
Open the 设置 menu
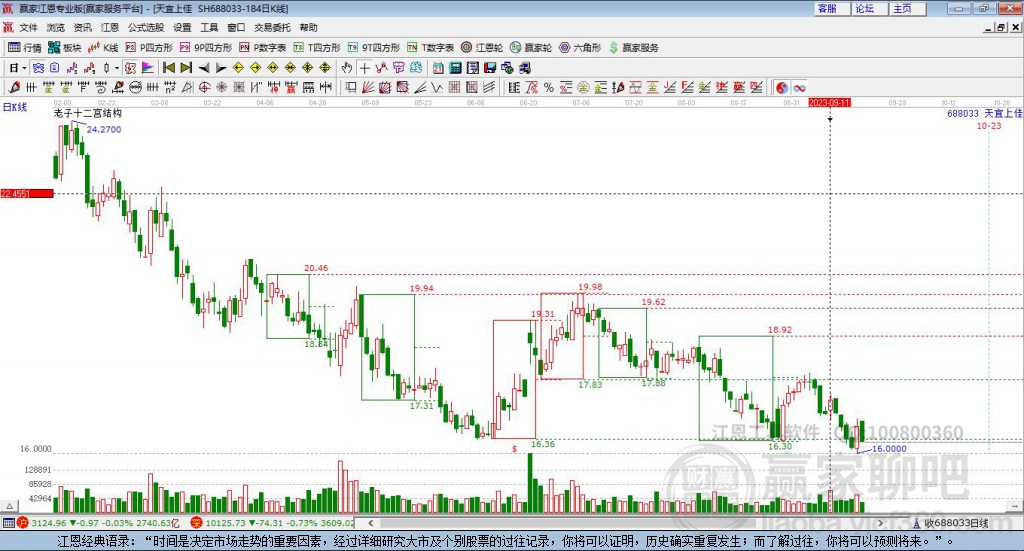182,27
